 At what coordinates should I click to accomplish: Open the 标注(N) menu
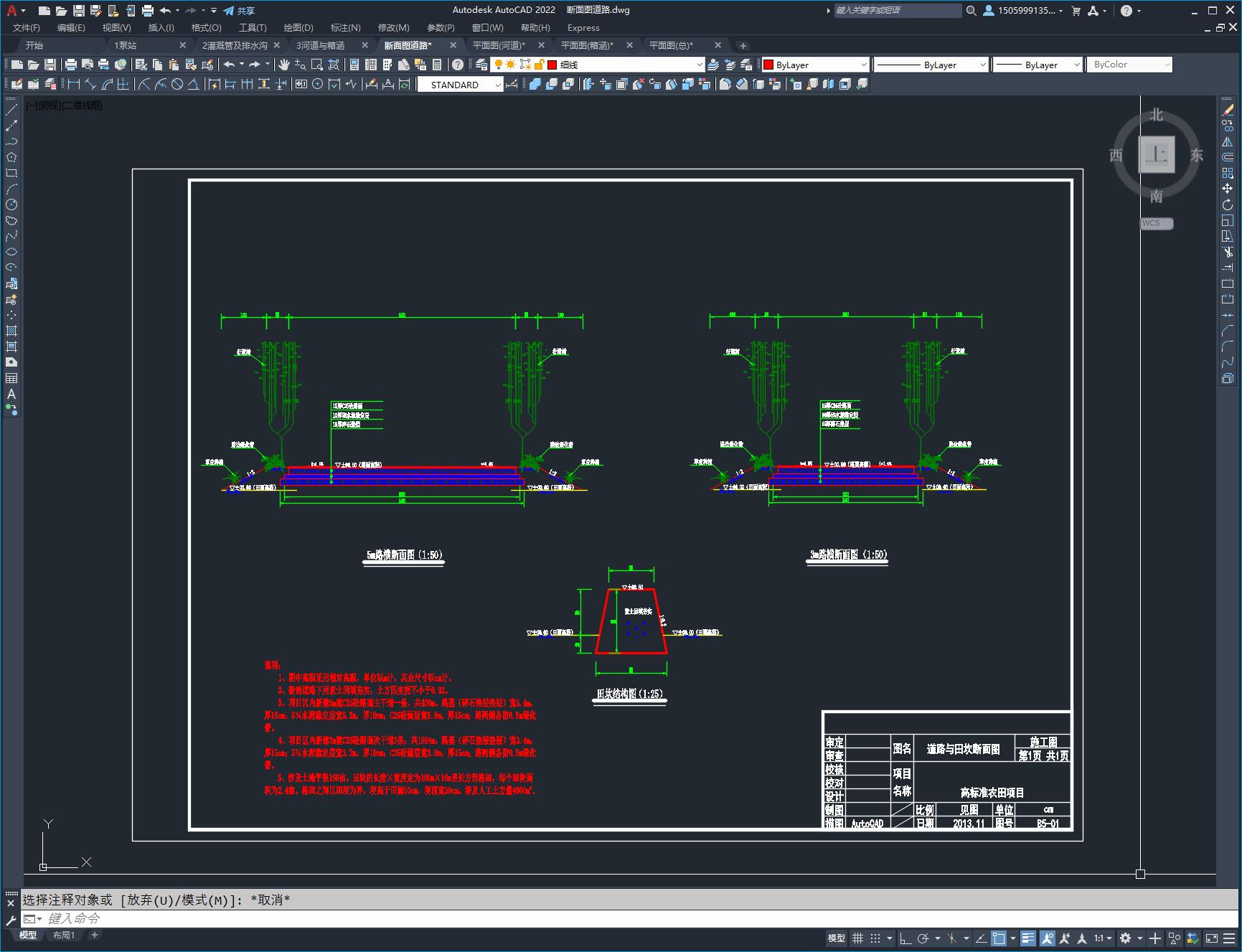click(345, 27)
